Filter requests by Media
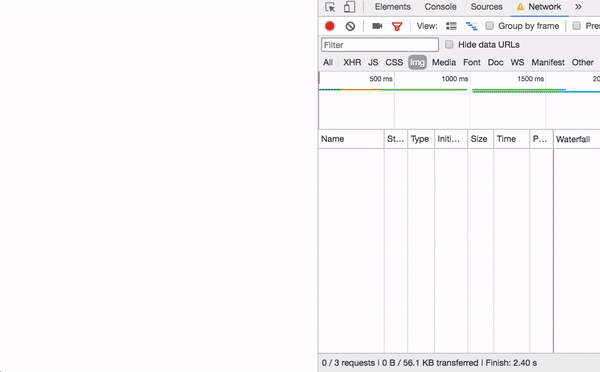Viewport: 600px width, 372px height. [444, 62]
